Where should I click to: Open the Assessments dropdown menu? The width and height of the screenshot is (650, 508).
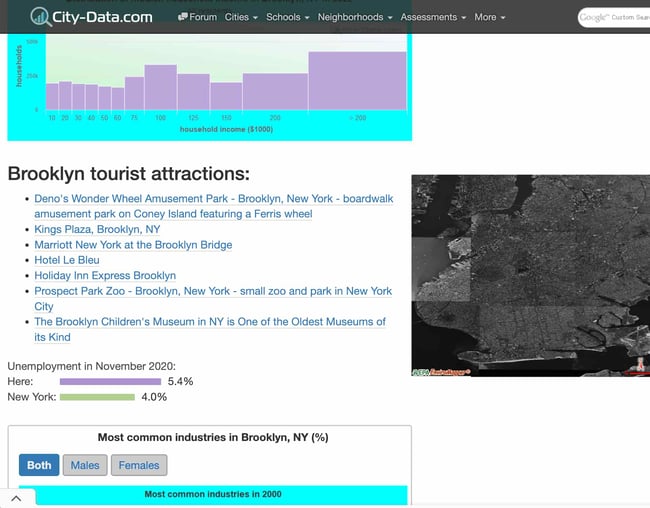coord(433,17)
